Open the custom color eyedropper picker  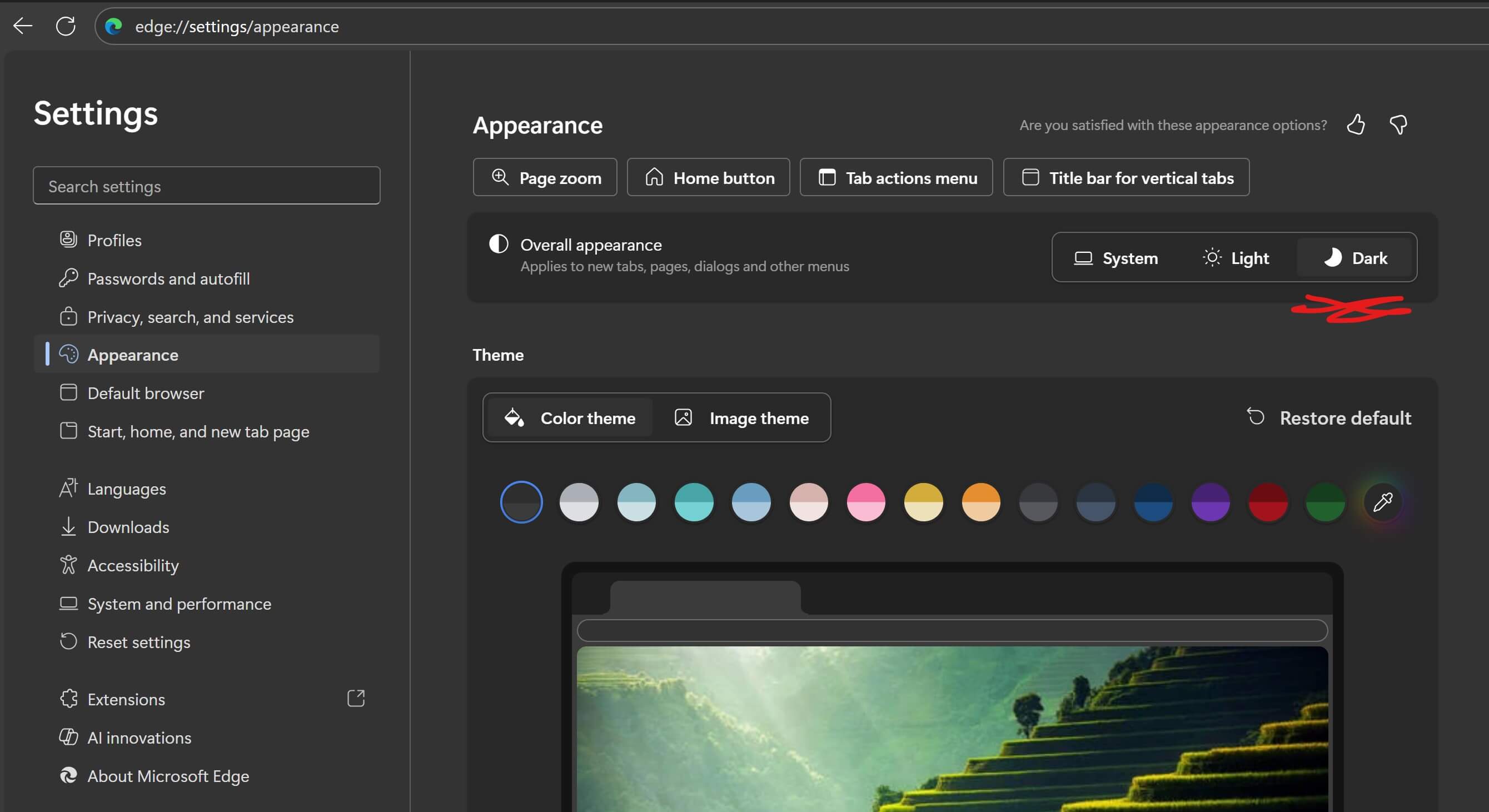click(x=1383, y=502)
